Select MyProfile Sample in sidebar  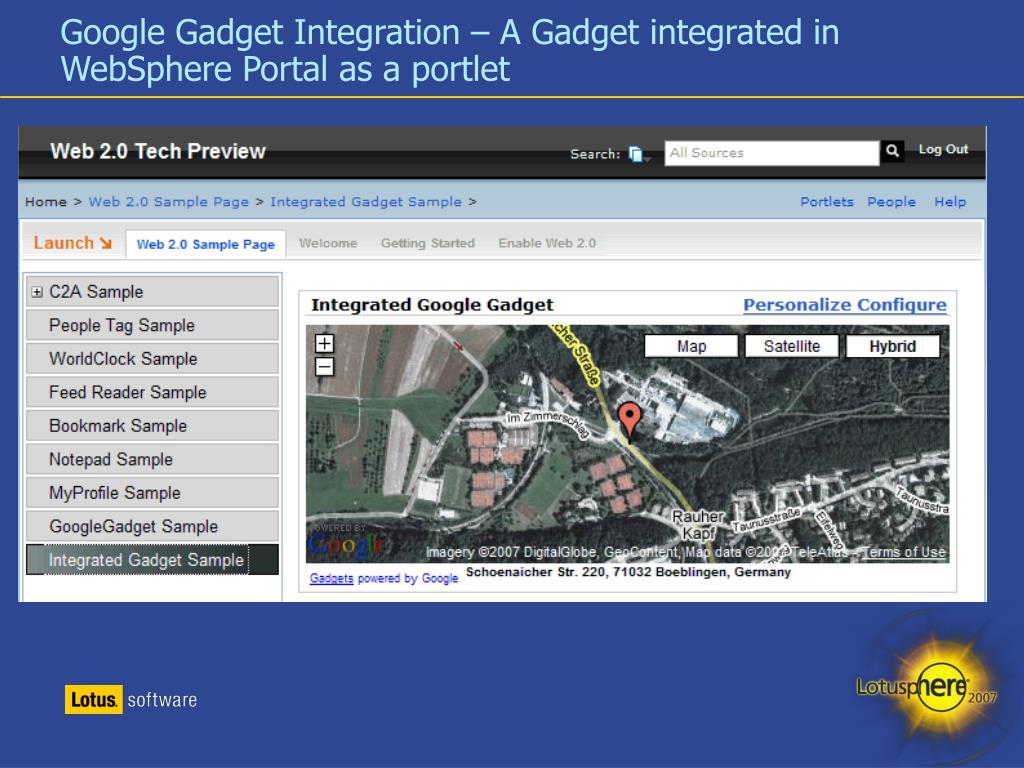click(x=152, y=492)
